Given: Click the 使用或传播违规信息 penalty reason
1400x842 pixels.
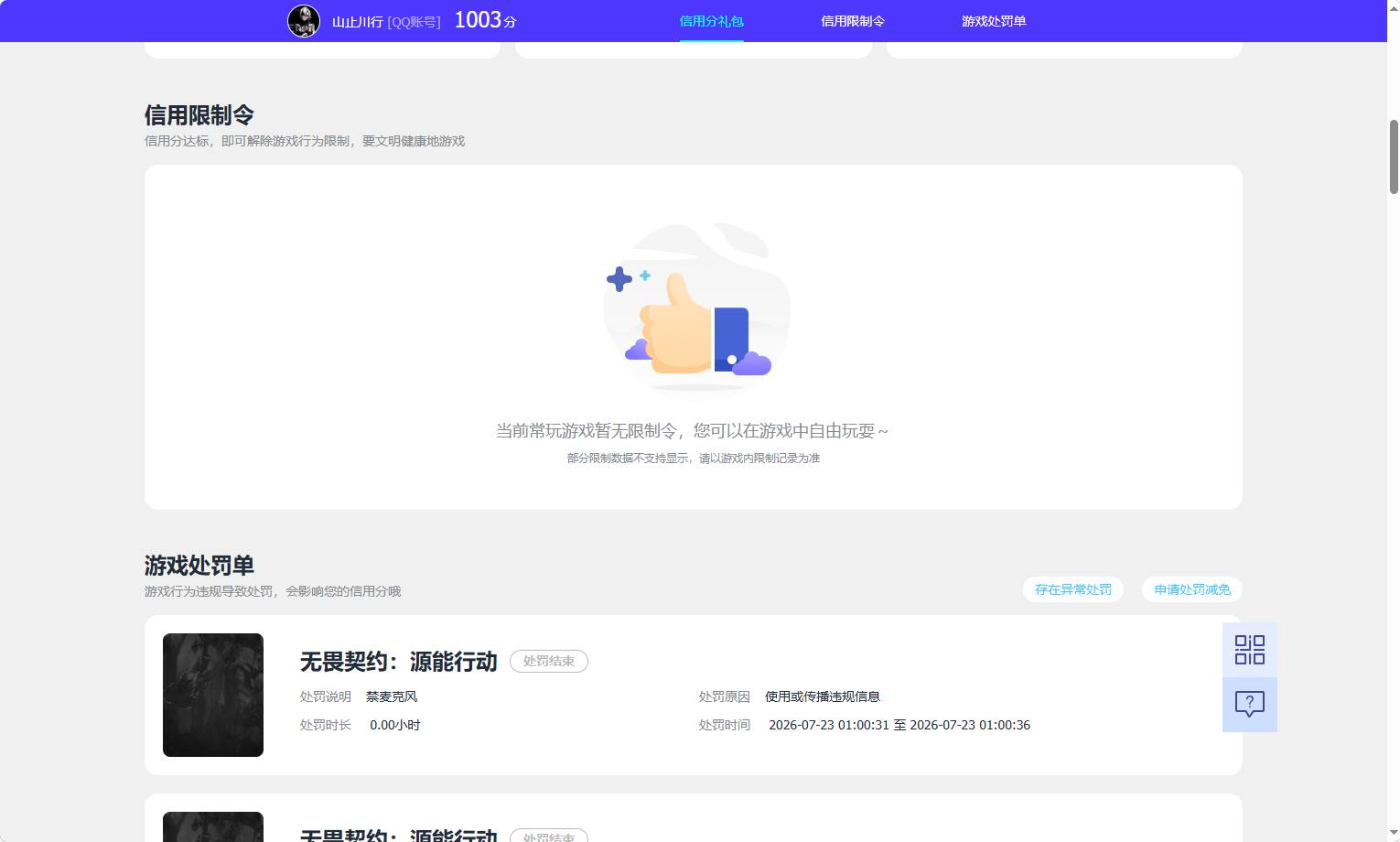Looking at the screenshot, I should pyautogui.click(x=823, y=696).
